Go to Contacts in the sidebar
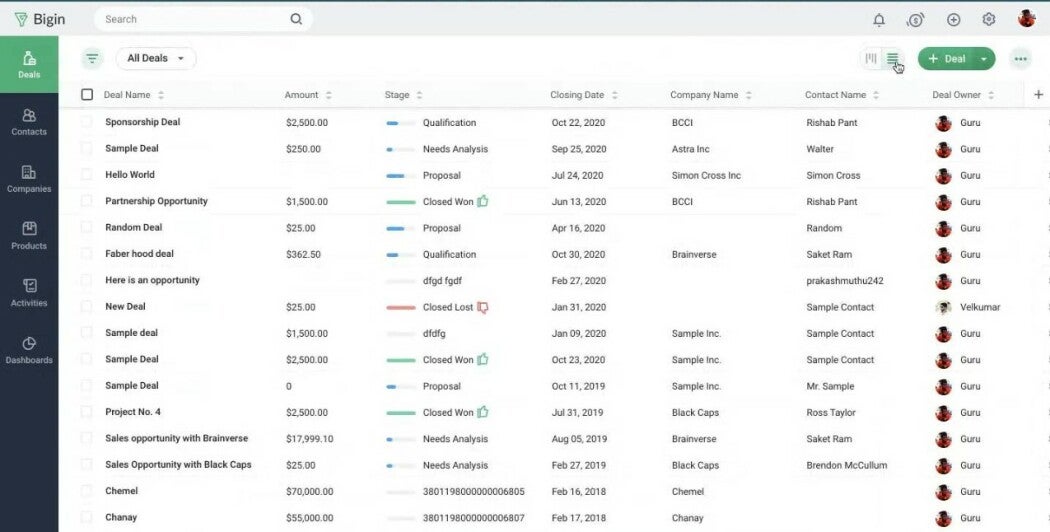 click(29, 122)
